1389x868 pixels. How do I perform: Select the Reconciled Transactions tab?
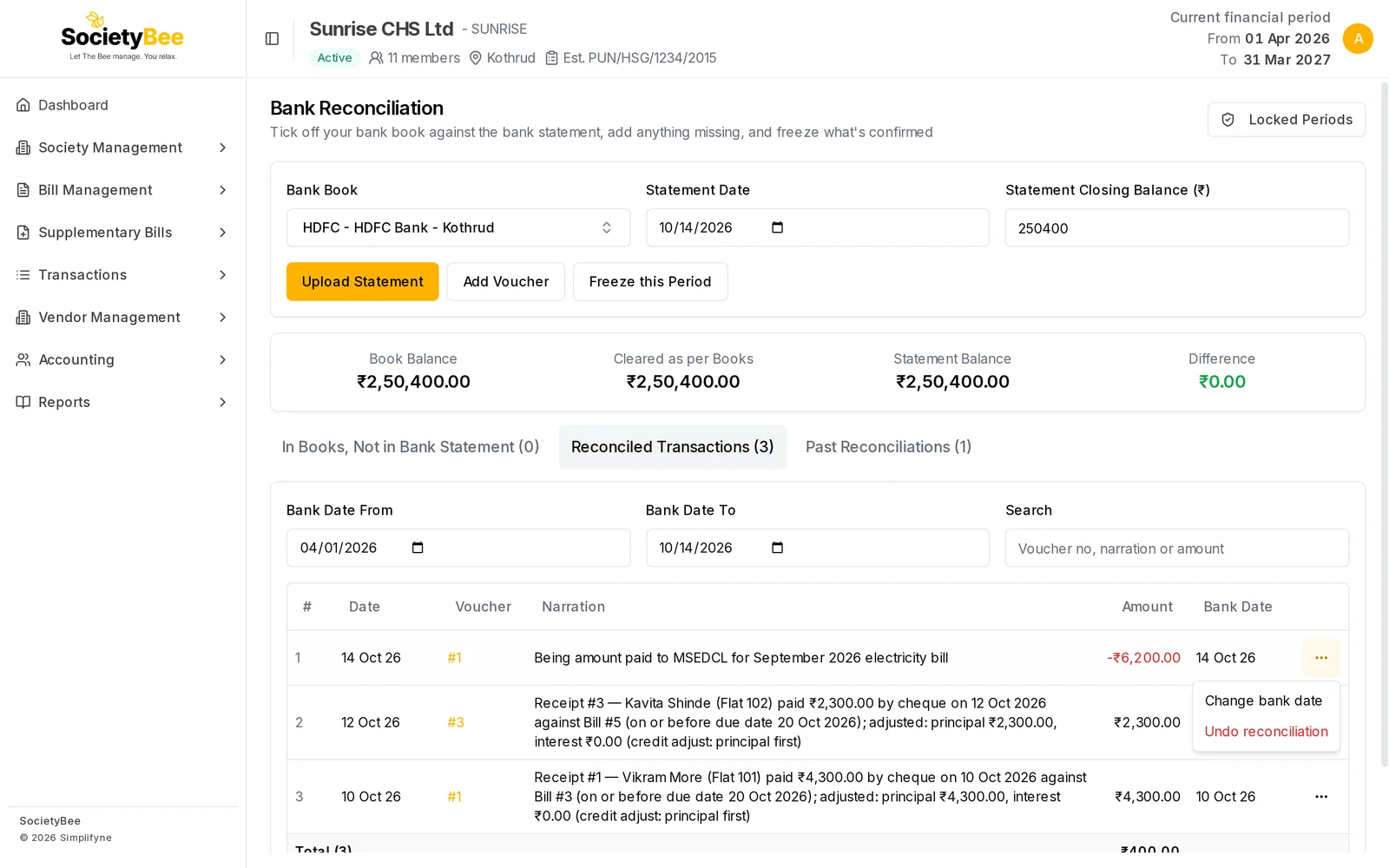click(673, 447)
